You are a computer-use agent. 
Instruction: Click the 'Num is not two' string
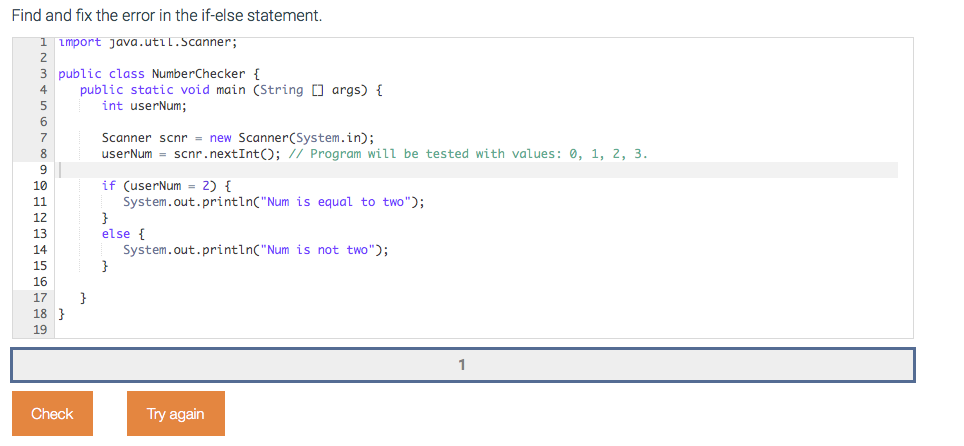(318, 250)
